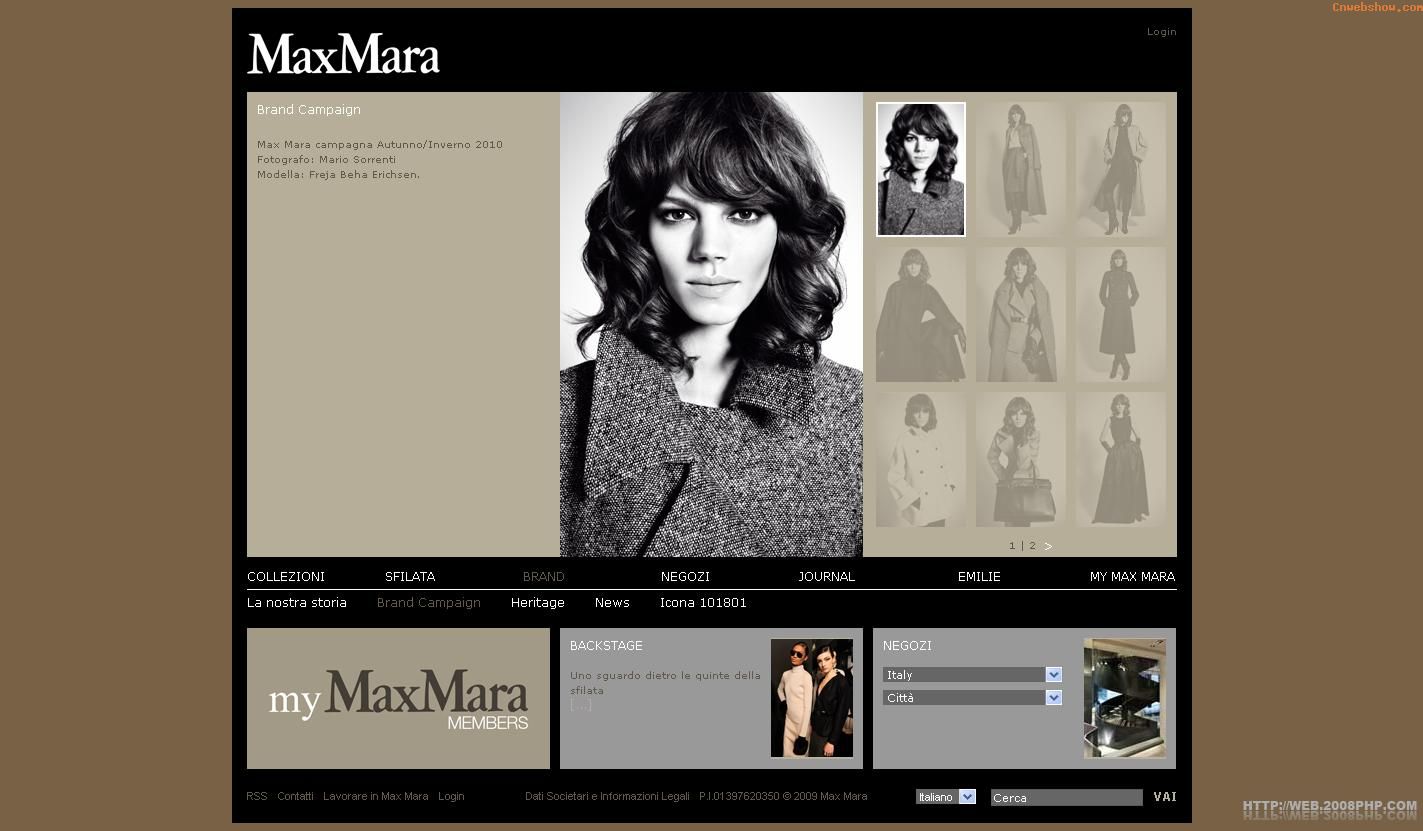Open the Backstage photo thumbnail
The height and width of the screenshot is (831, 1423).
tap(811, 698)
